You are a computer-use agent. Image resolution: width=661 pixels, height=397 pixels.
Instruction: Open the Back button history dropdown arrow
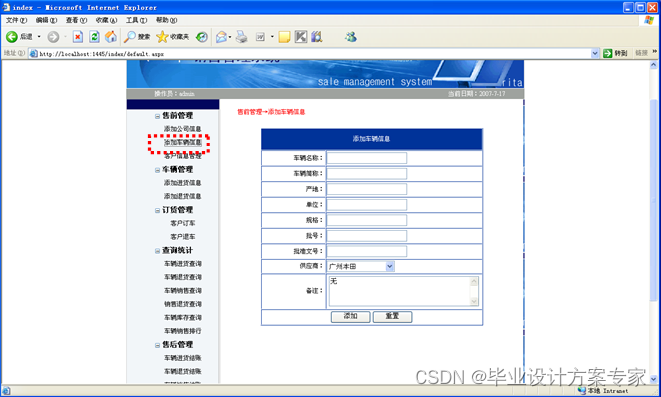tap(39, 37)
